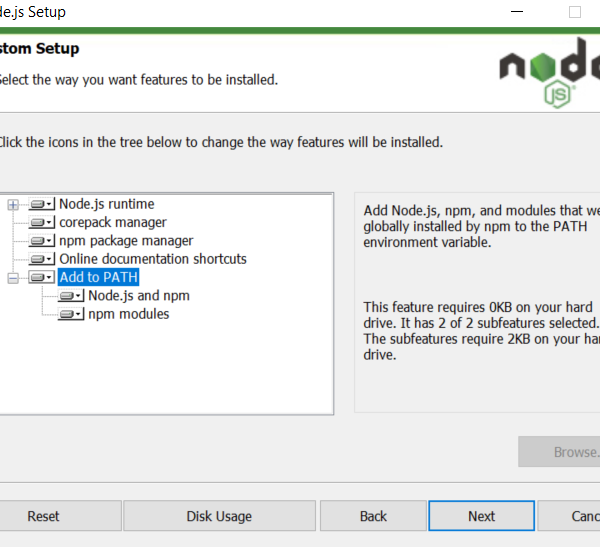The image size is (600, 547).
Task: Click the Add to PATH feature icon
Action: pos(41,277)
